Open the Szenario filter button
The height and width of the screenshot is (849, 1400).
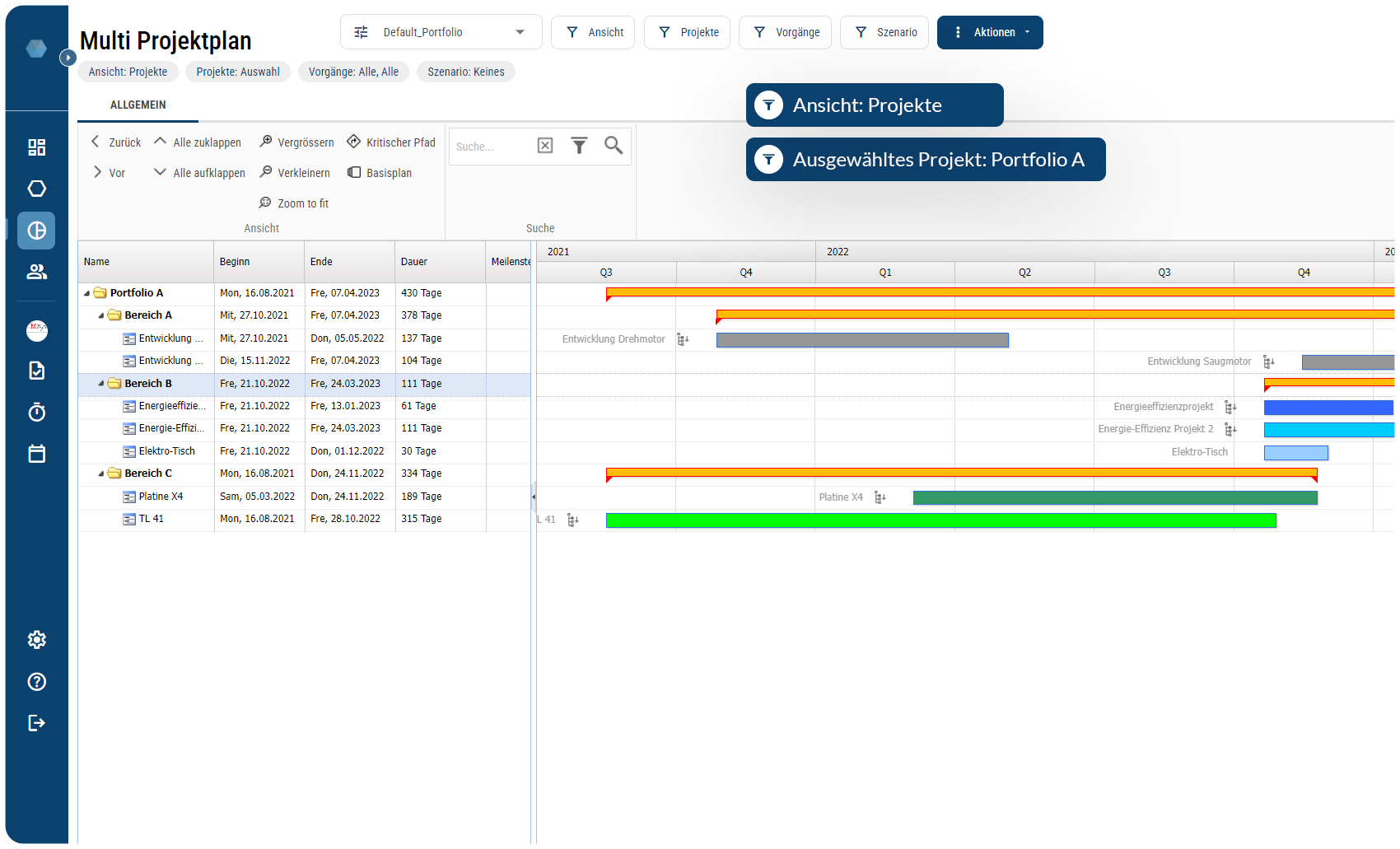click(884, 32)
